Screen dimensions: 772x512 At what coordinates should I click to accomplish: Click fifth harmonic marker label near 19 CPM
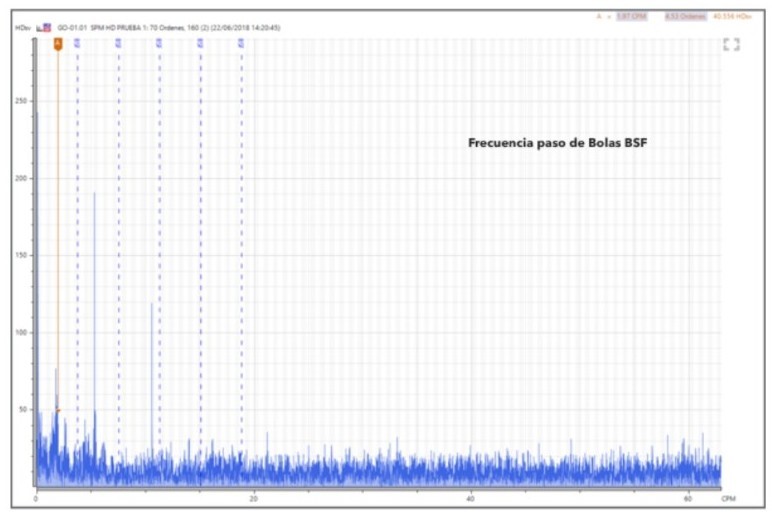[x=241, y=43]
